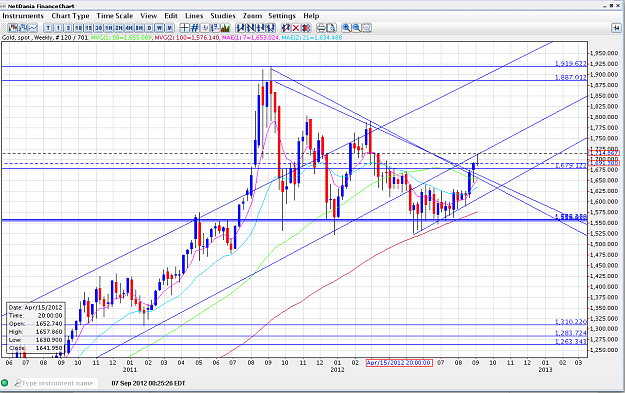Viewport: 625px width, 393px height.
Task: Open the Edit menu
Action: tap(171, 16)
